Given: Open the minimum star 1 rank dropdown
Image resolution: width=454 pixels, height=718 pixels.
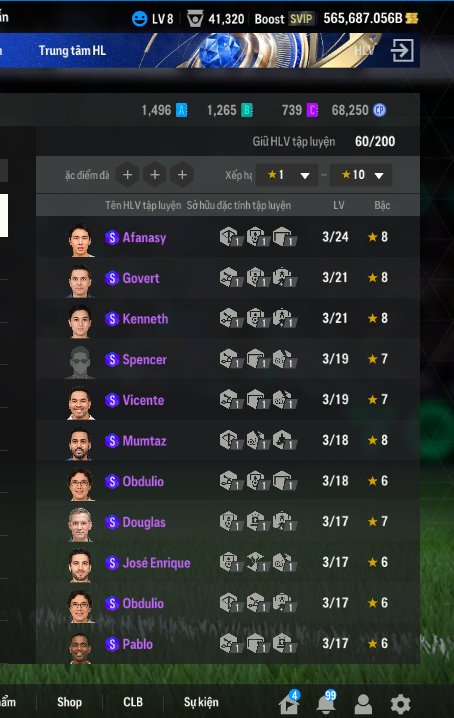Looking at the screenshot, I should (287, 175).
